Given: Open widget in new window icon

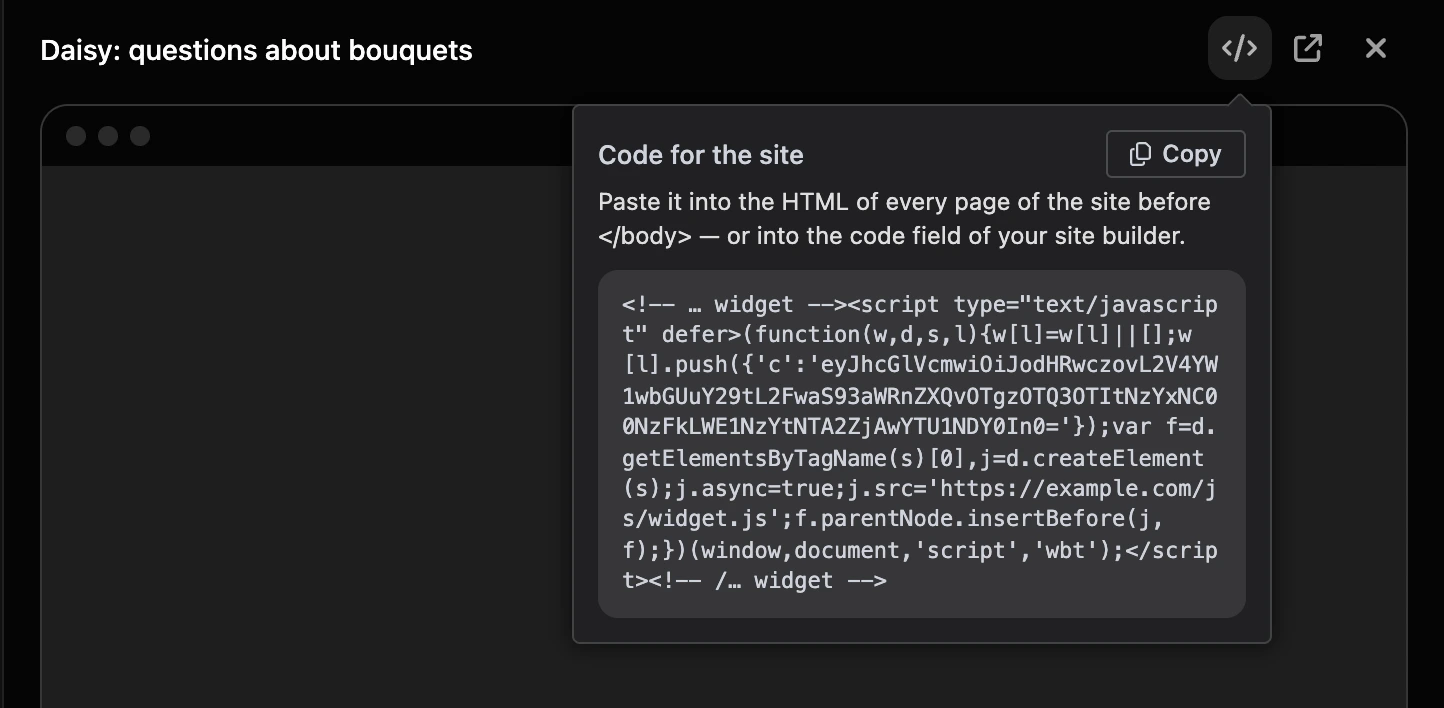Looking at the screenshot, I should (x=1308, y=48).
